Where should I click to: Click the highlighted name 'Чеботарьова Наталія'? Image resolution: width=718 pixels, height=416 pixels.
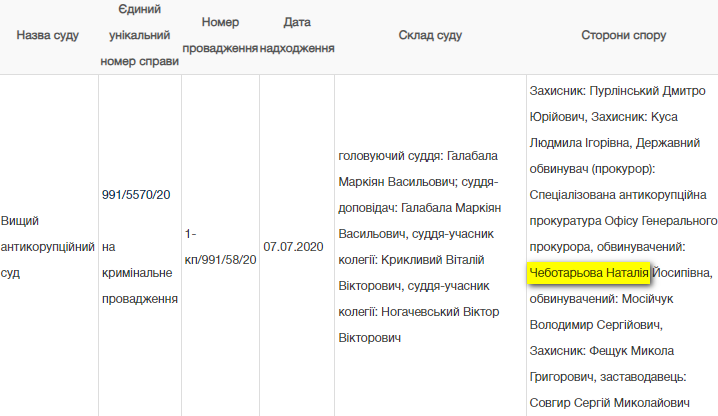coord(589,273)
